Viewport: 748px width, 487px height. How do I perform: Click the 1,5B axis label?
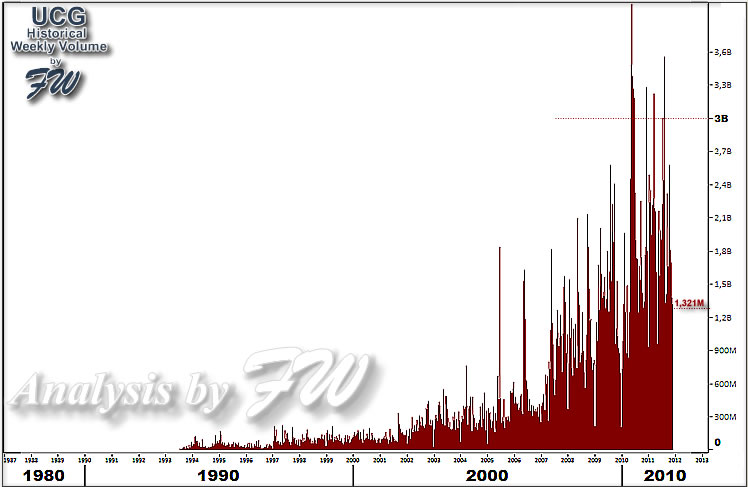click(x=723, y=284)
